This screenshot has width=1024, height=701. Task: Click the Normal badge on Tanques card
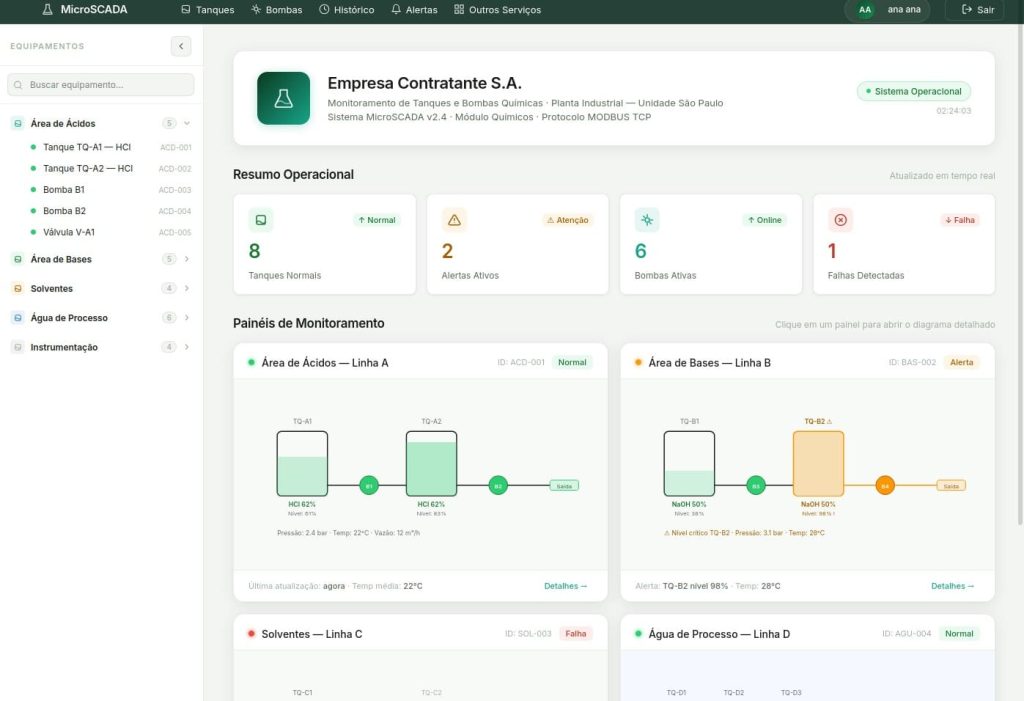[x=377, y=220]
